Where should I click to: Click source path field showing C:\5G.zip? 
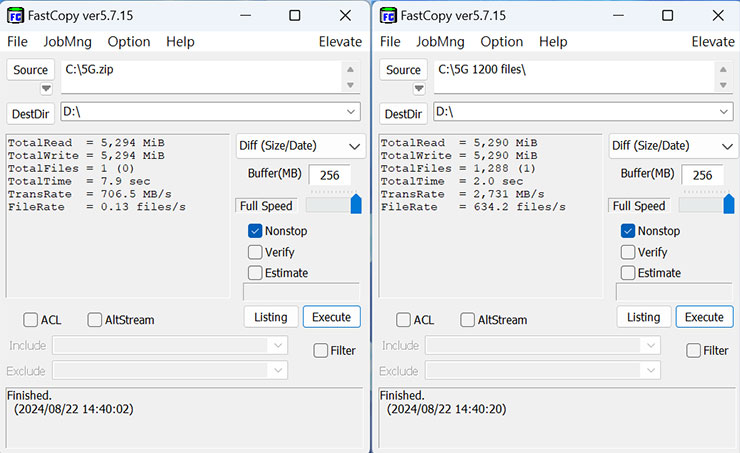coord(202,77)
